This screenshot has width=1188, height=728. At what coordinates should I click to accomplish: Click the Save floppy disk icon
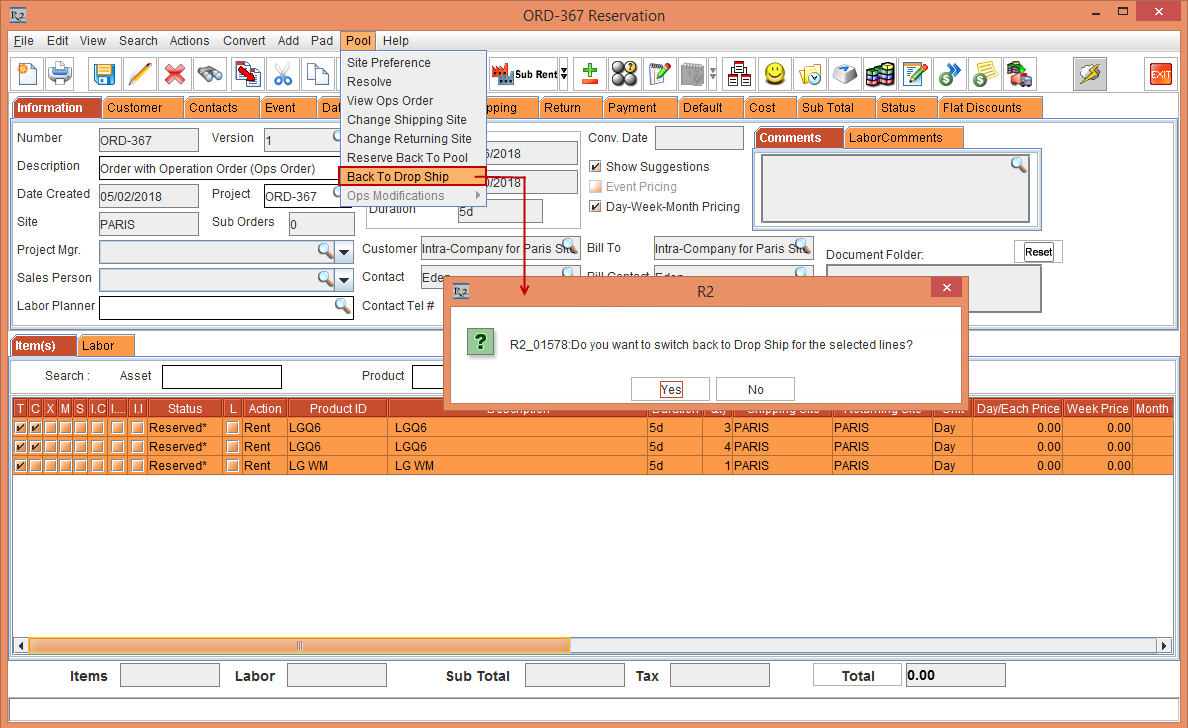click(104, 74)
